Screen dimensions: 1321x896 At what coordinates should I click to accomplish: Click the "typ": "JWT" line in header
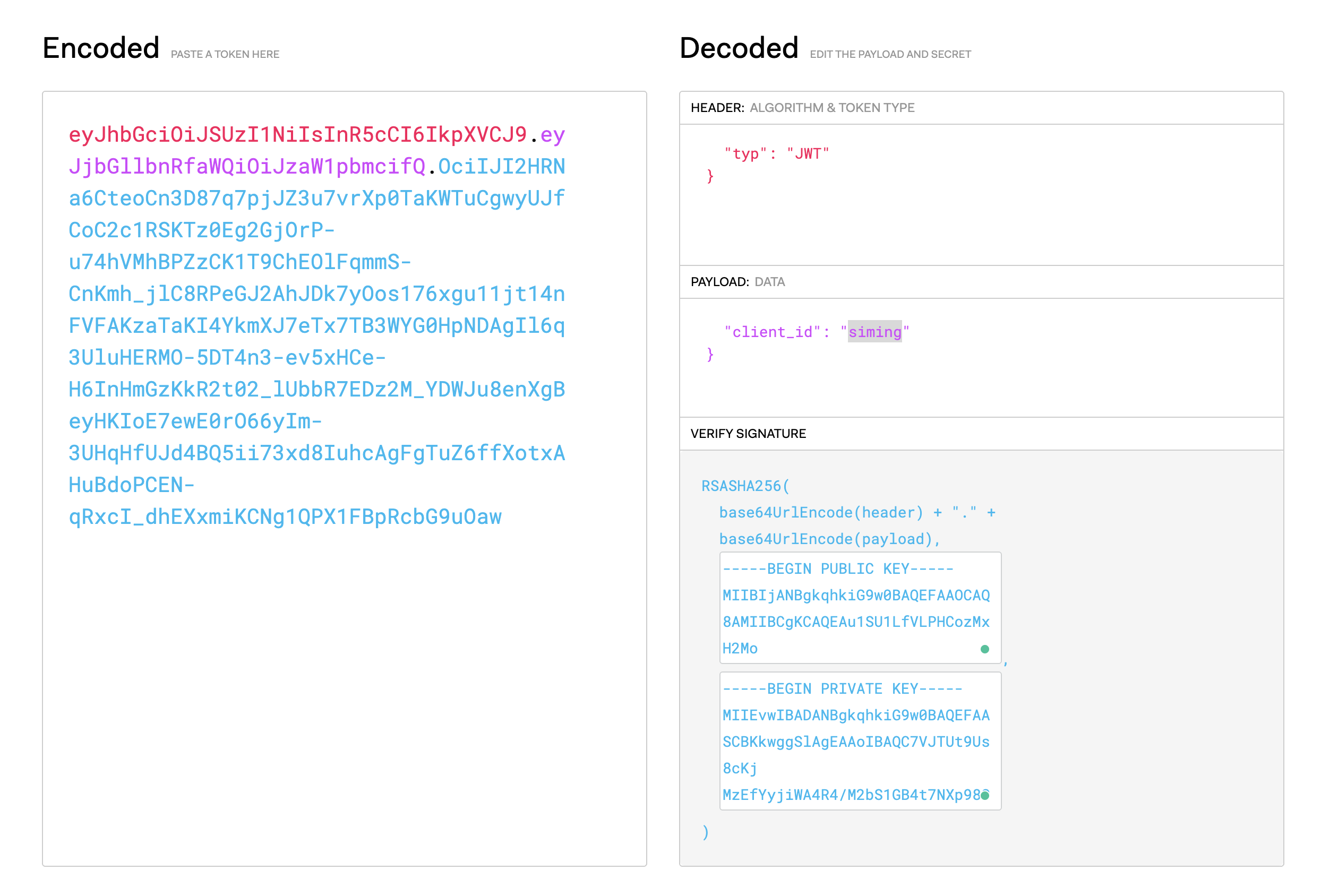point(776,153)
